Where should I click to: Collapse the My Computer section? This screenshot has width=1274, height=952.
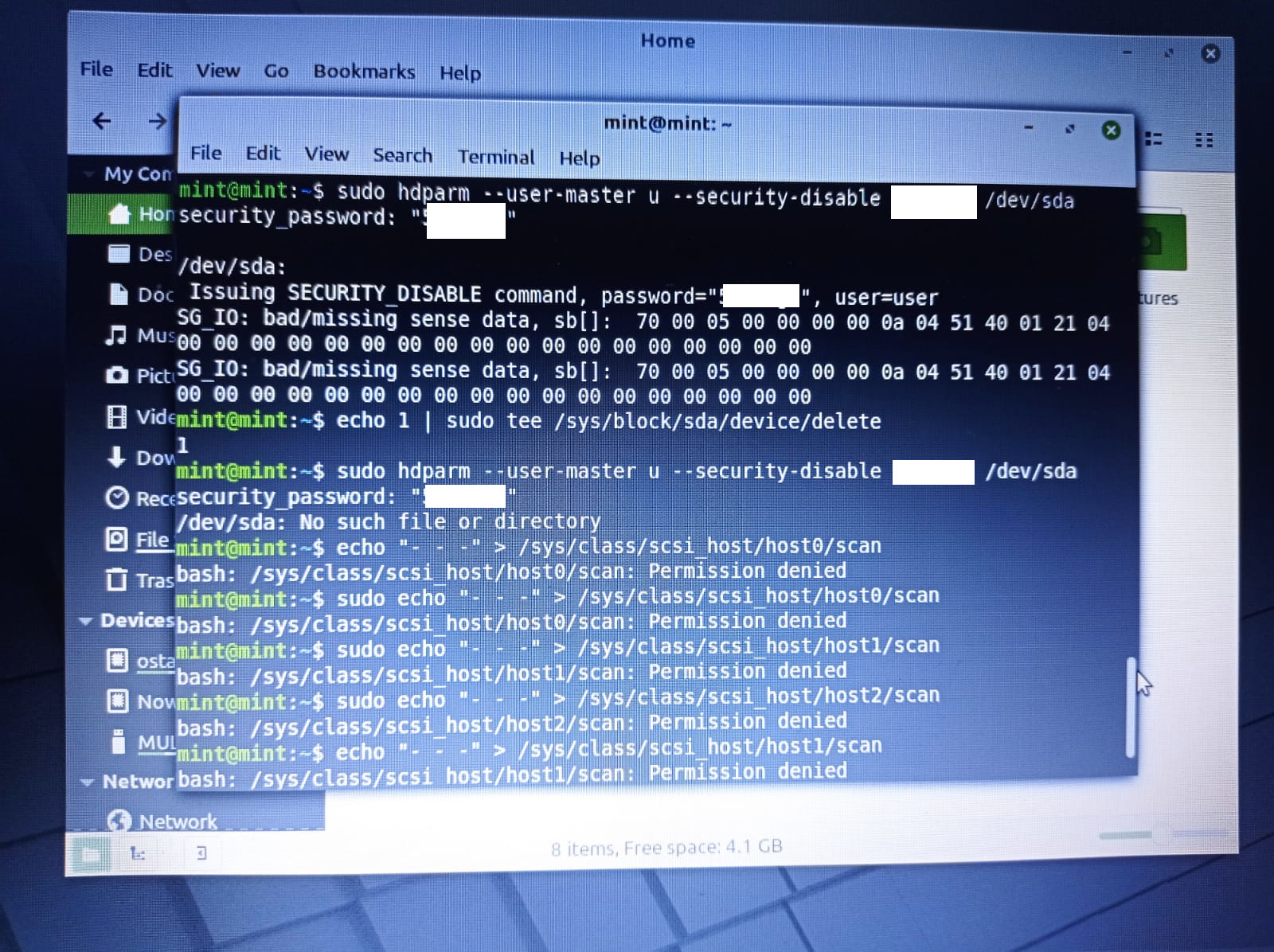pyautogui.click(x=88, y=174)
